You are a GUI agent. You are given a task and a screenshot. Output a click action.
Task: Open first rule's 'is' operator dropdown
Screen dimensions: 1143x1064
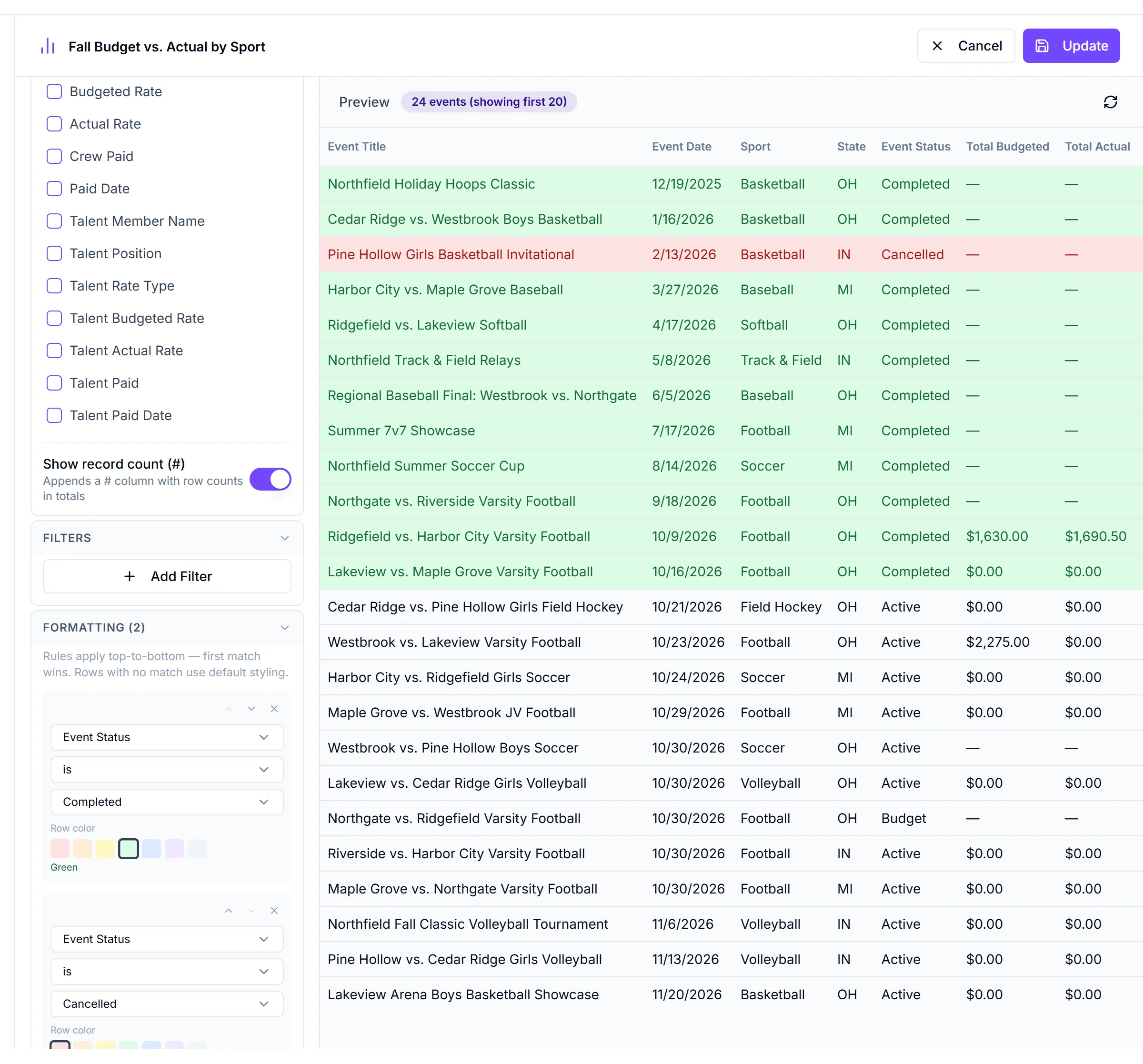[167, 770]
